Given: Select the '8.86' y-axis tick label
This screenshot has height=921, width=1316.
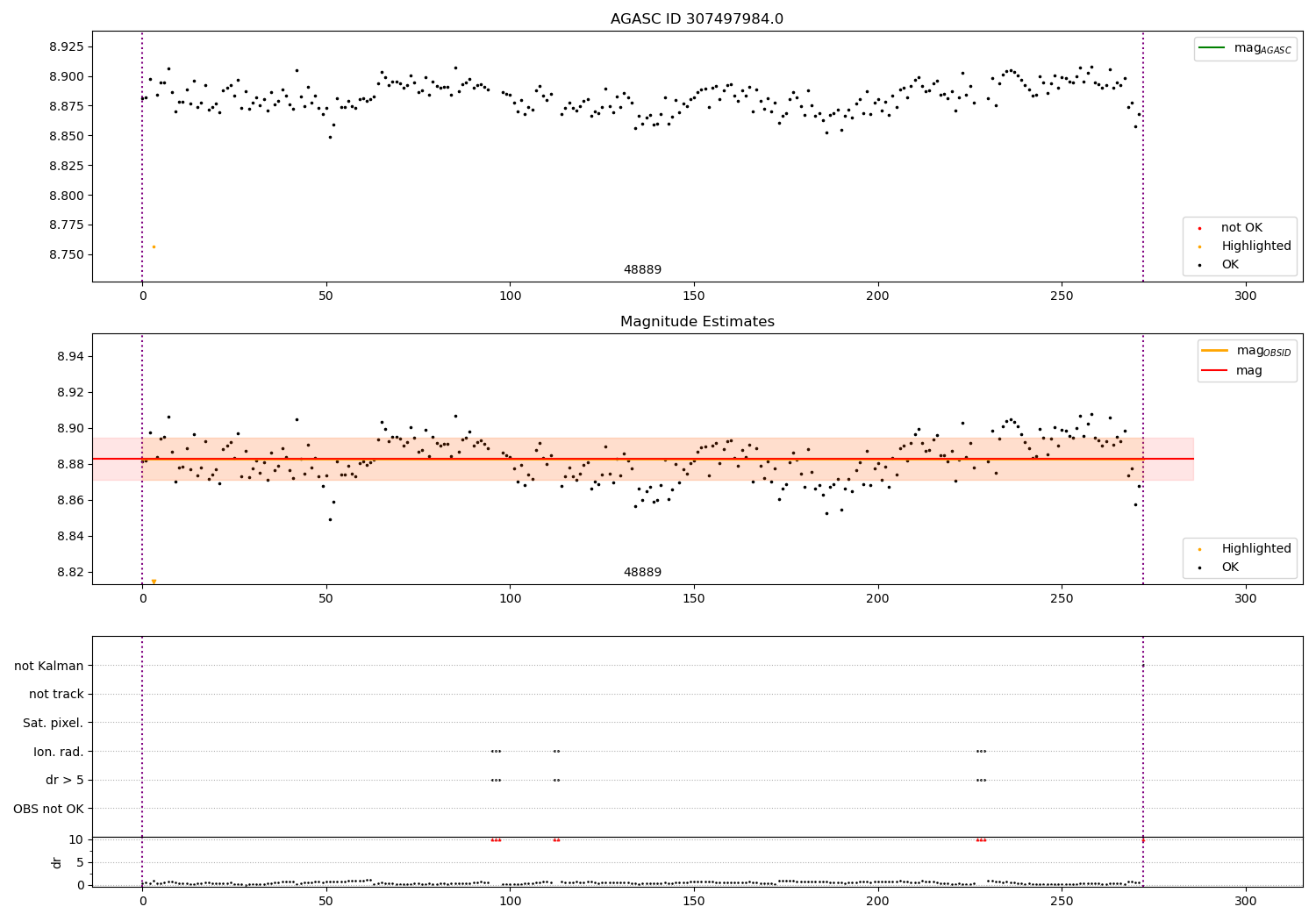Looking at the screenshot, I should pos(69,501).
